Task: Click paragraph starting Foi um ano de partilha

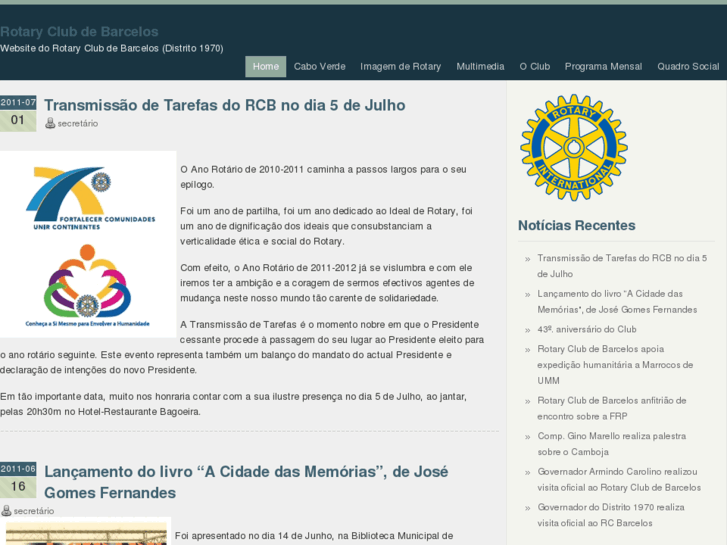Action: [x=326, y=226]
